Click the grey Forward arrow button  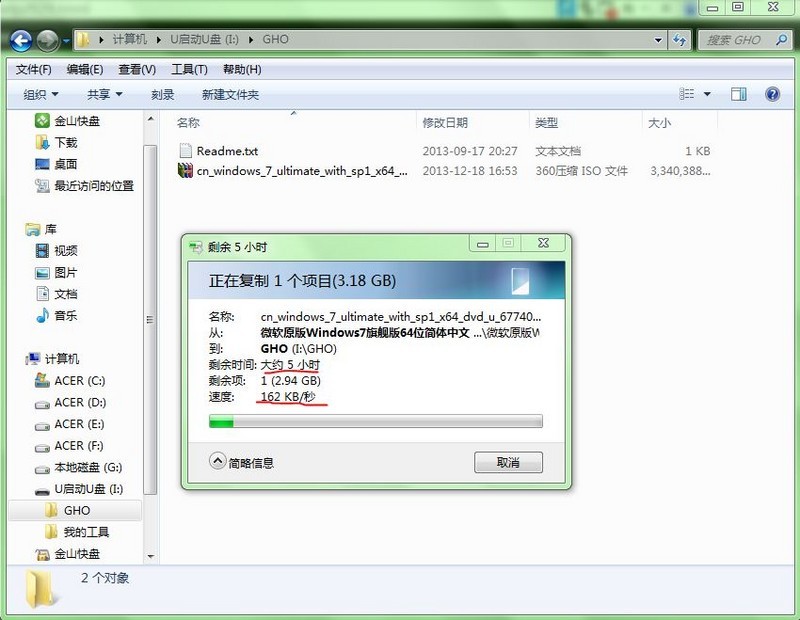tap(47, 41)
